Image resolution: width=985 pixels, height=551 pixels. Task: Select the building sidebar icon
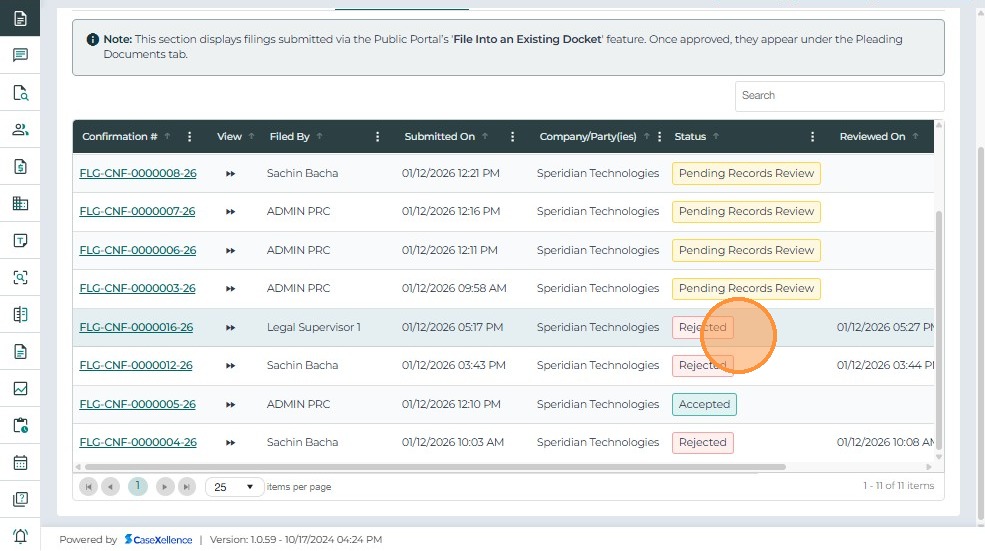pos(20,203)
